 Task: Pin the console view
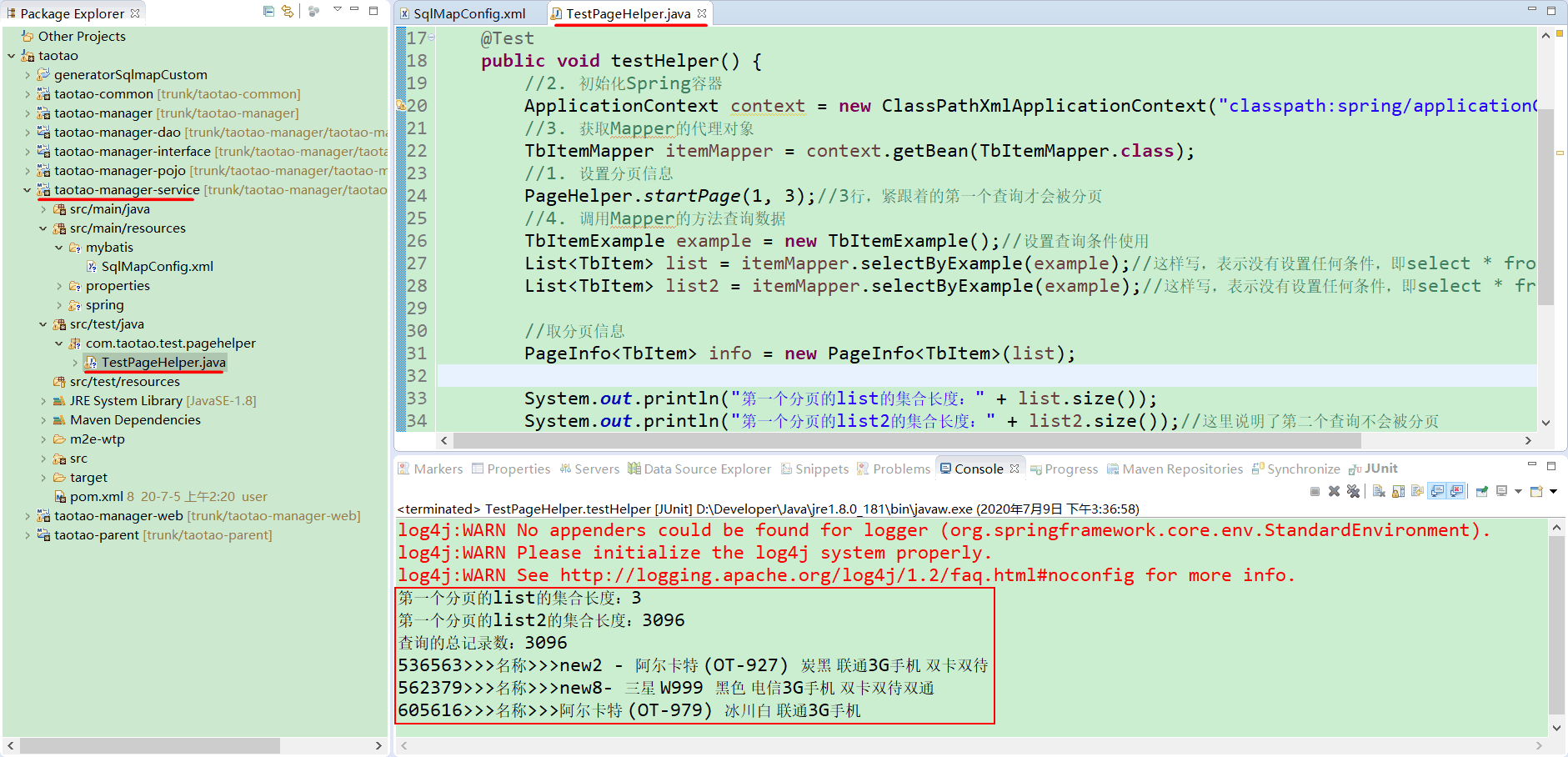(1482, 491)
